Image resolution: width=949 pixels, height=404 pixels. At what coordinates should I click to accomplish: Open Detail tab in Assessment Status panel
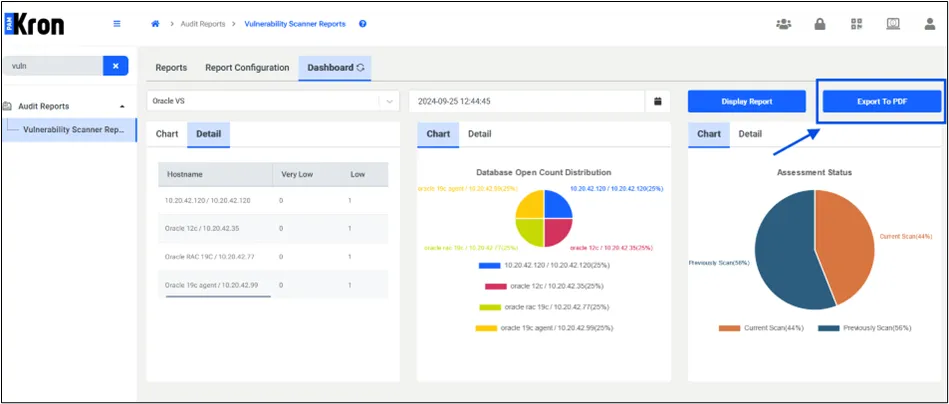750,134
